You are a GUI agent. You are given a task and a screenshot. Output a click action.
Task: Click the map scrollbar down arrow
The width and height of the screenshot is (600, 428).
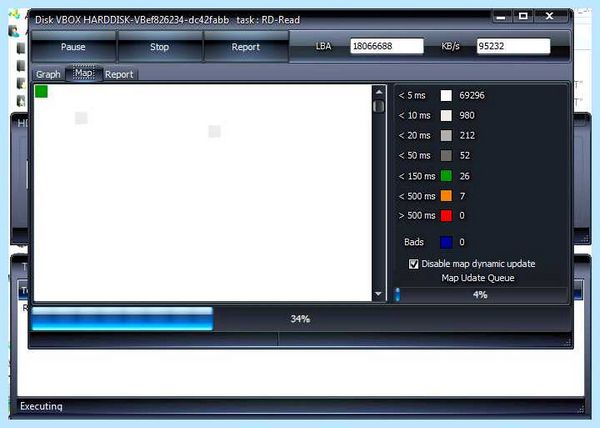click(x=378, y=294)
